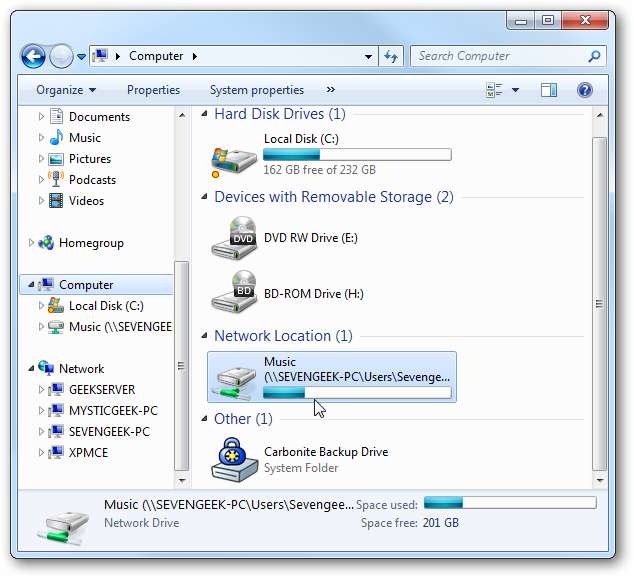Collapse the Other group header
Image resolution: width=634 pixels, height=577 pixels.
[x=205, y=418]
